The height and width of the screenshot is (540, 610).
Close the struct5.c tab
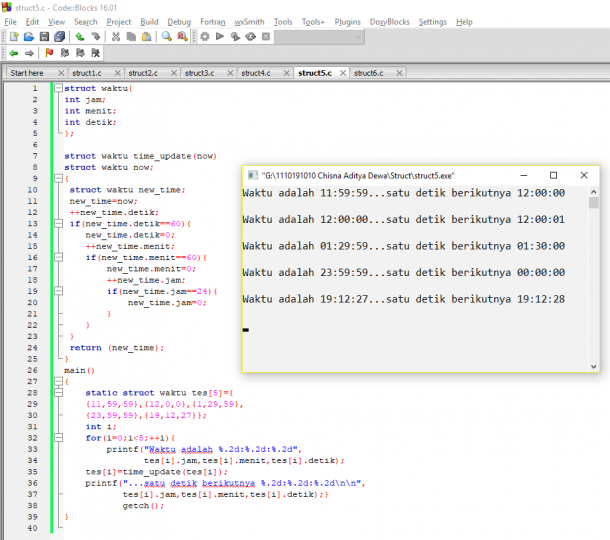point(343,73)
